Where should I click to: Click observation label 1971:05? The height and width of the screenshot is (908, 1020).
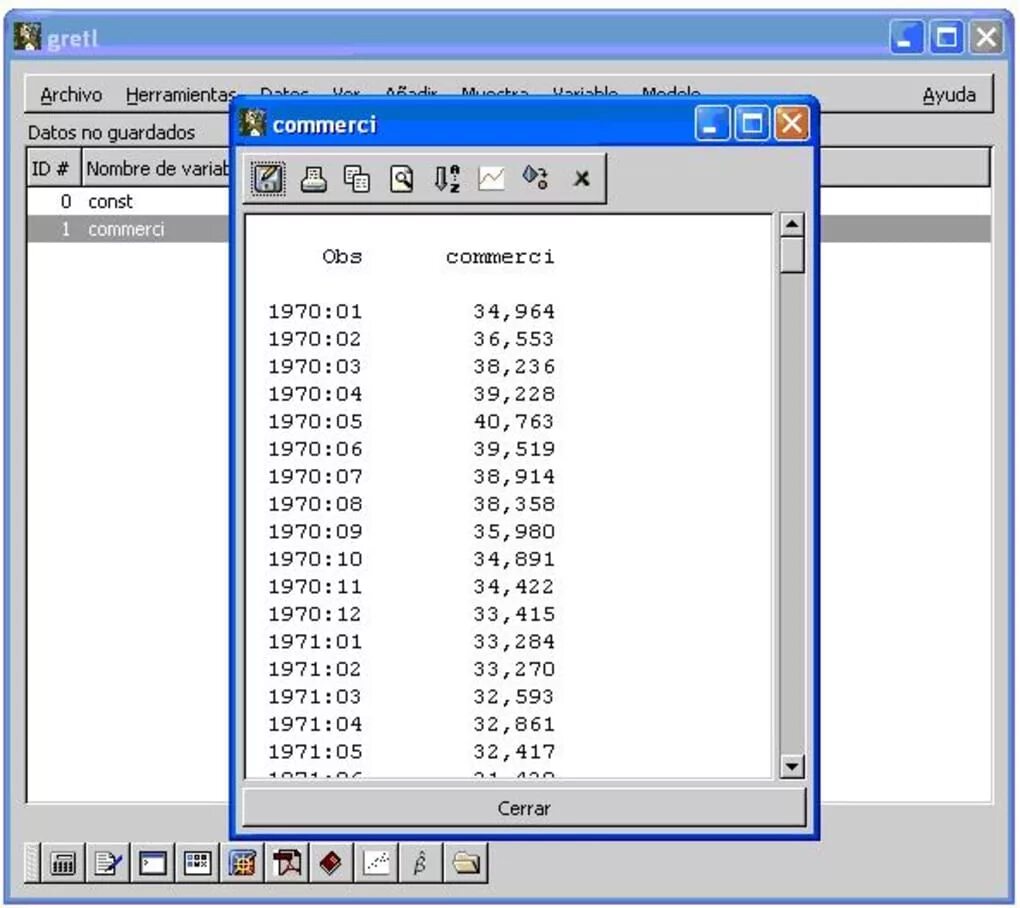[x=315, y=751]
